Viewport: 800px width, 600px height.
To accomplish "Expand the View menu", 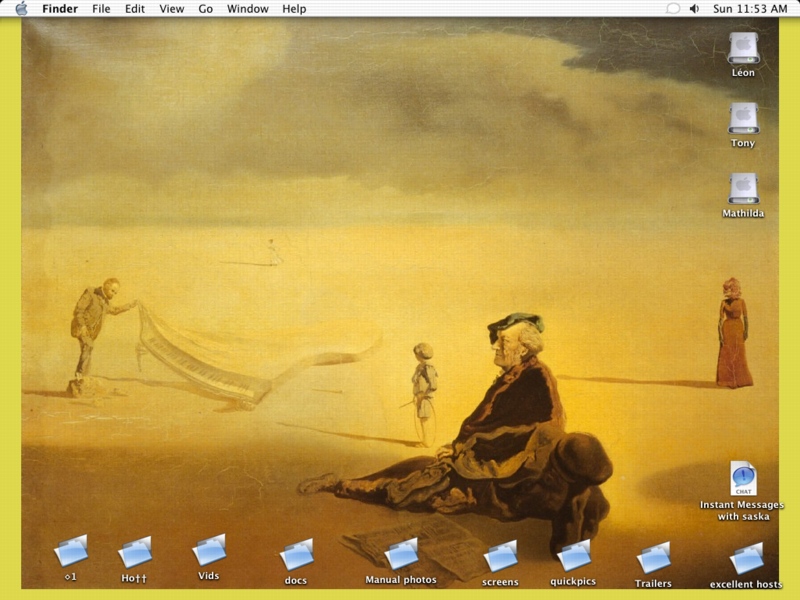I will tap(172, 9).
